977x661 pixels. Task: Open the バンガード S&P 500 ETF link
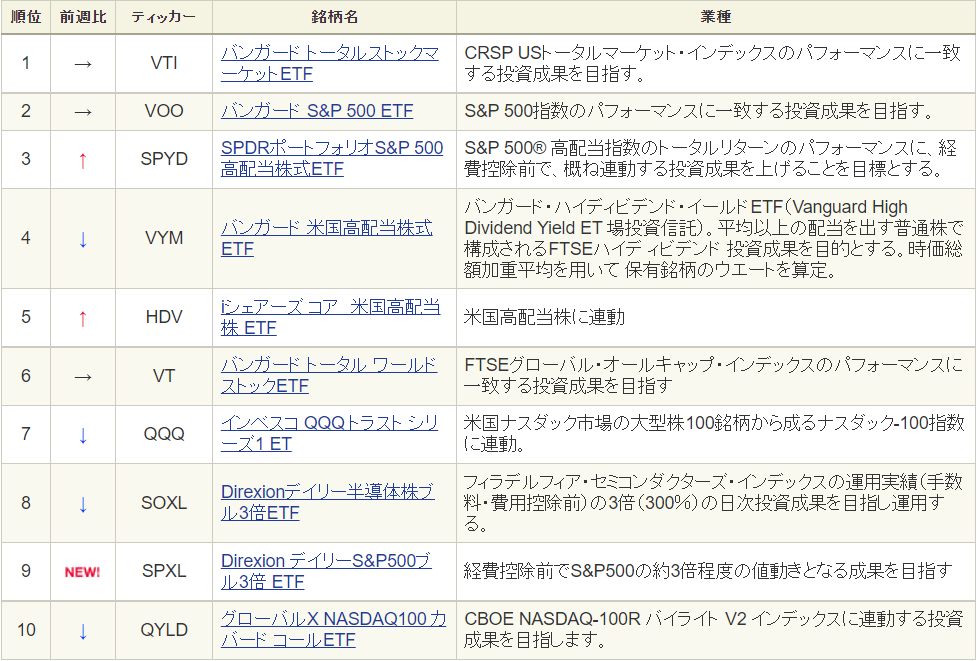click(317, 112)
